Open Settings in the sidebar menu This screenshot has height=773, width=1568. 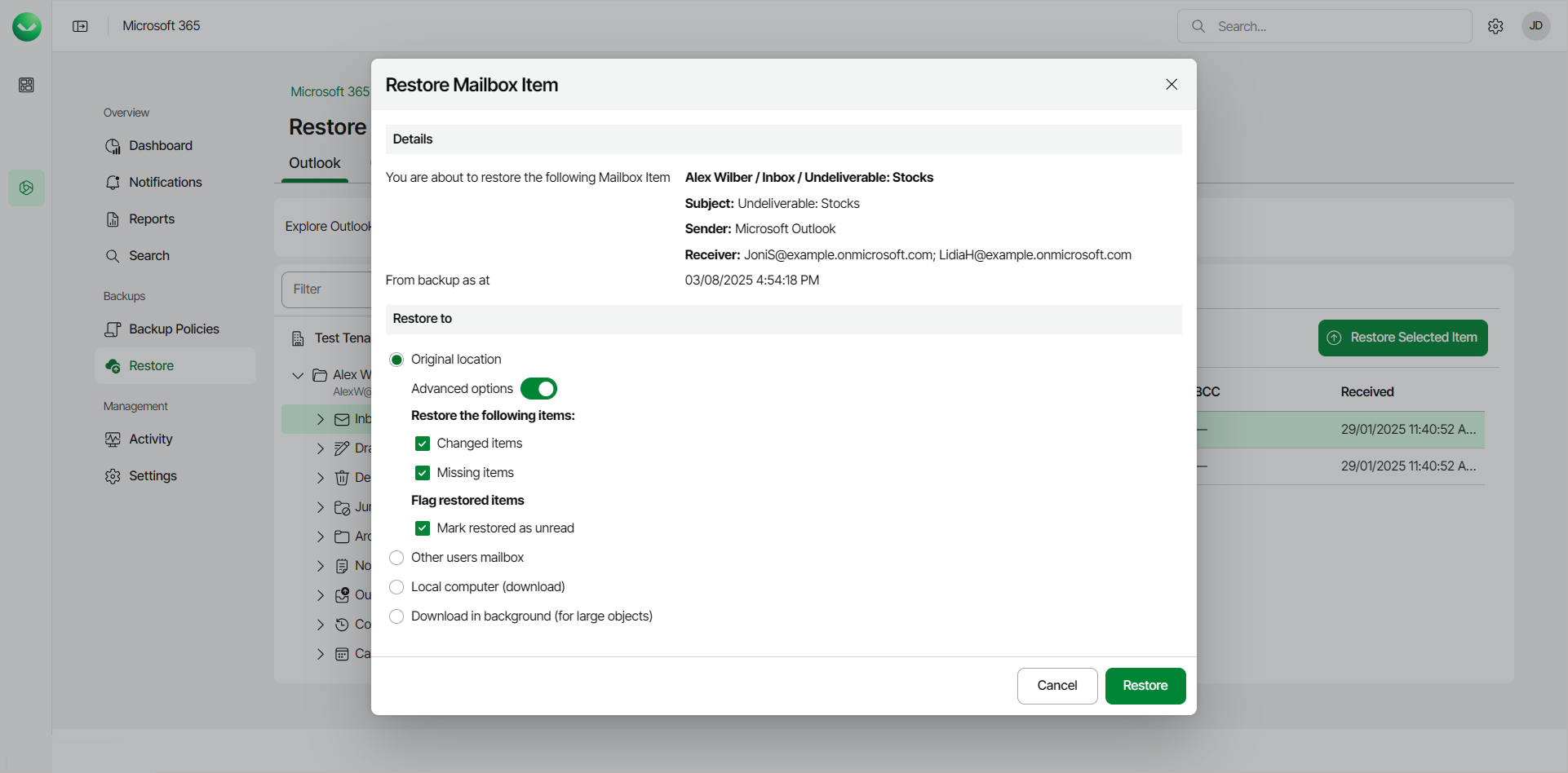[x=153, y=476]
